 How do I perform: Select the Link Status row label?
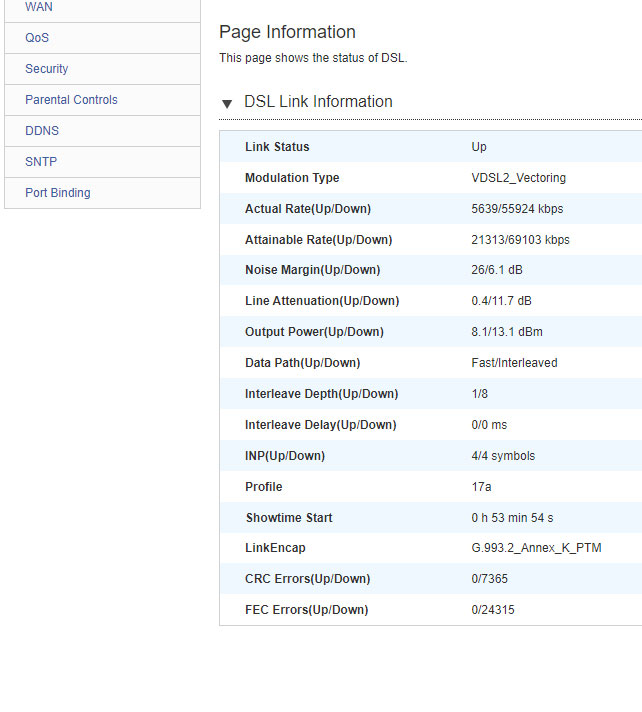[x=277, y=147]
